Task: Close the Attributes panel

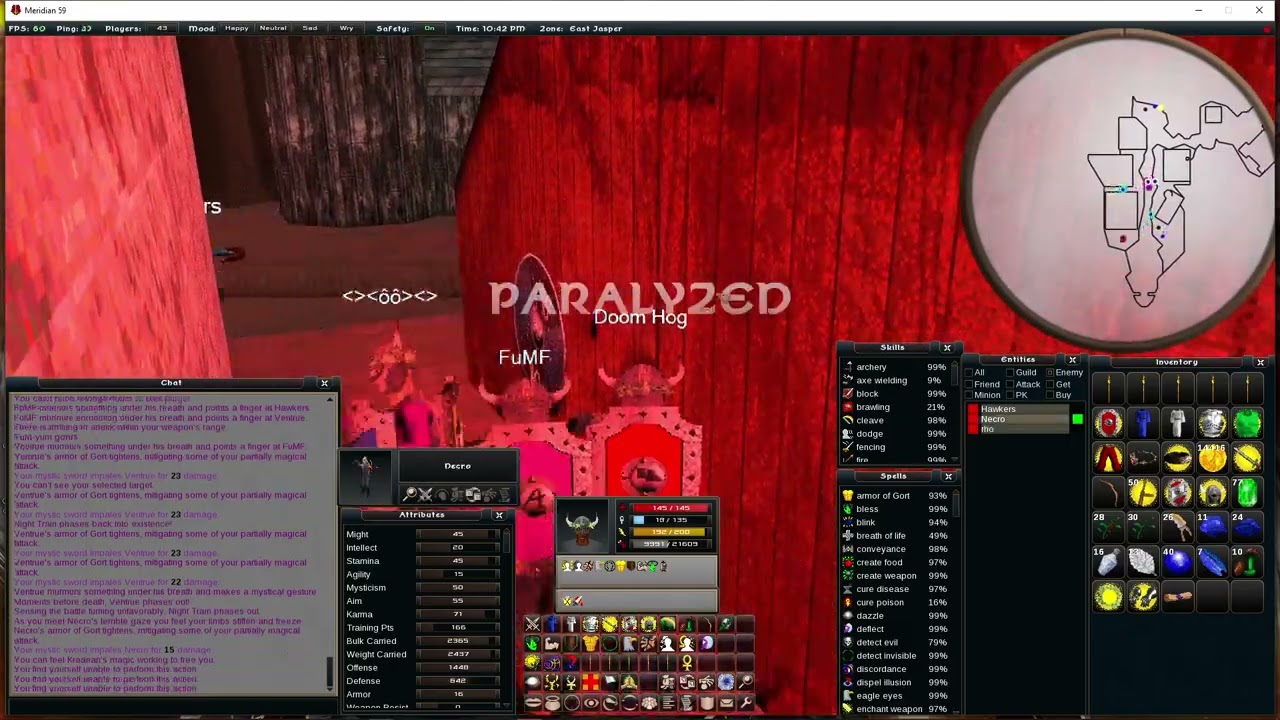Action: tap(499, 515)
